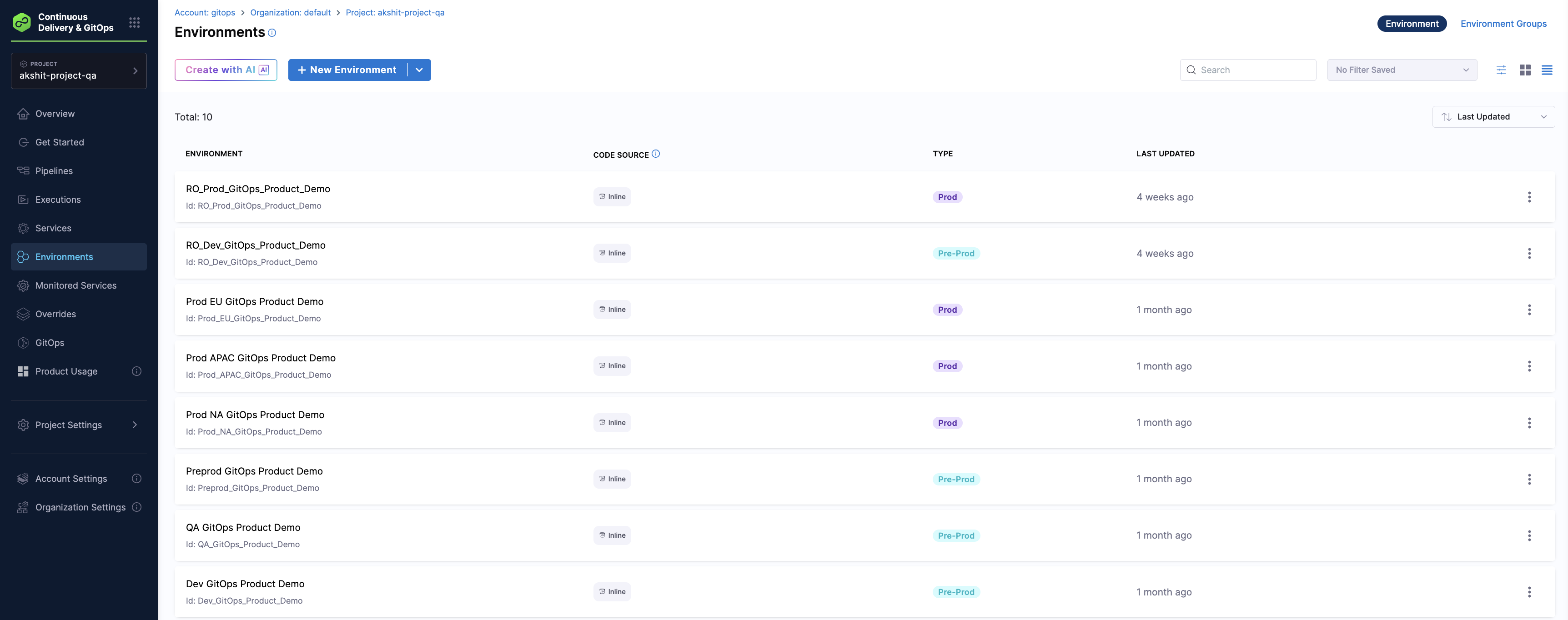Click Environments title info icon

tap(272, 33)
